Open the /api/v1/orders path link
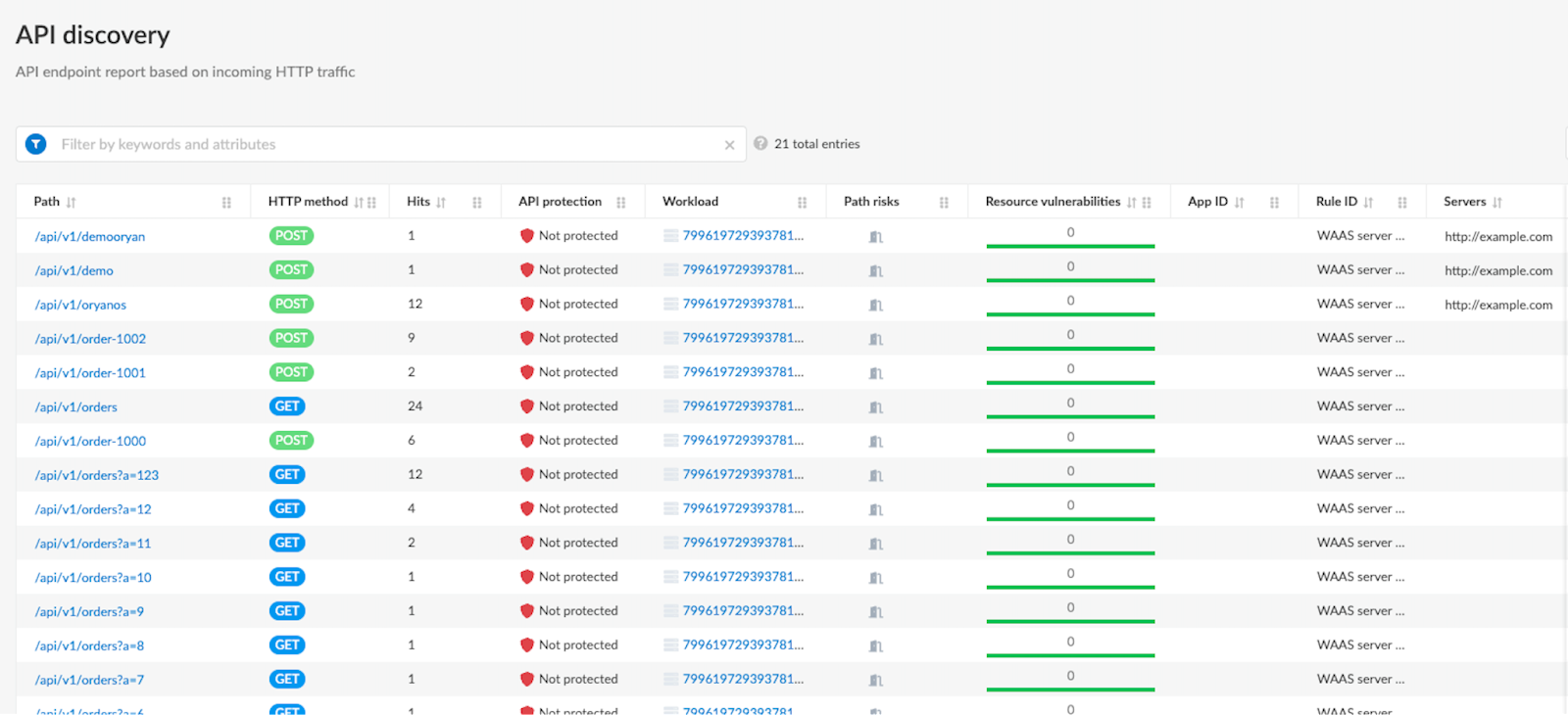 [76, 407]
